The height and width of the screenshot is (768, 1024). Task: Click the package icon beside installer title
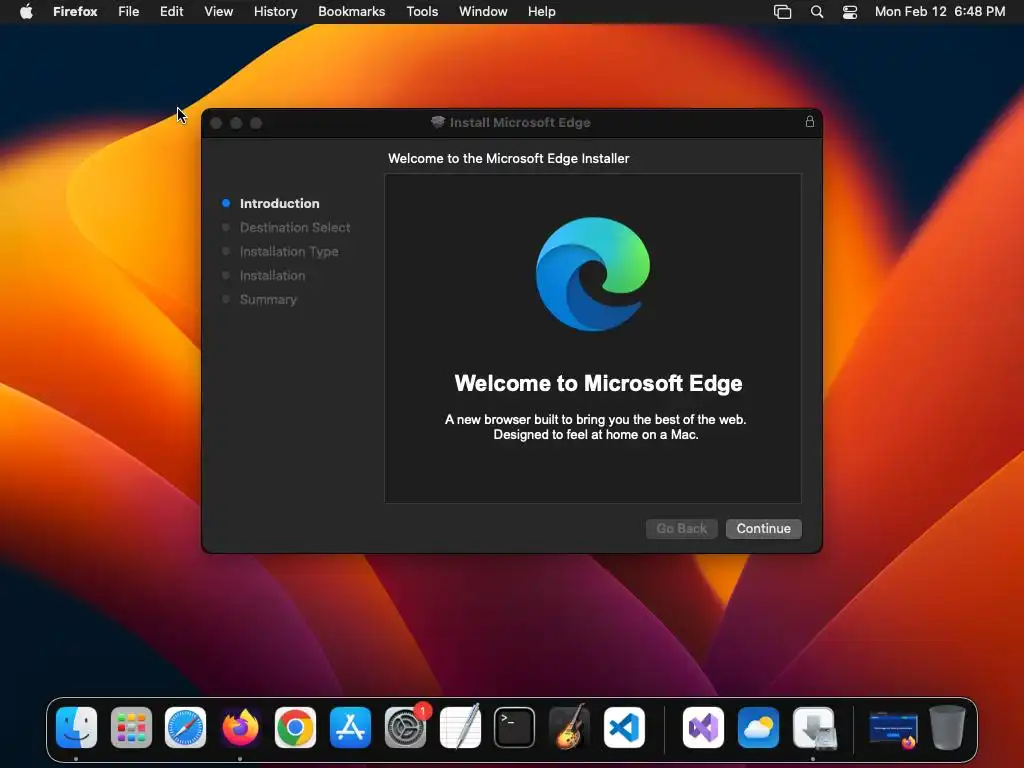point(438,122)
